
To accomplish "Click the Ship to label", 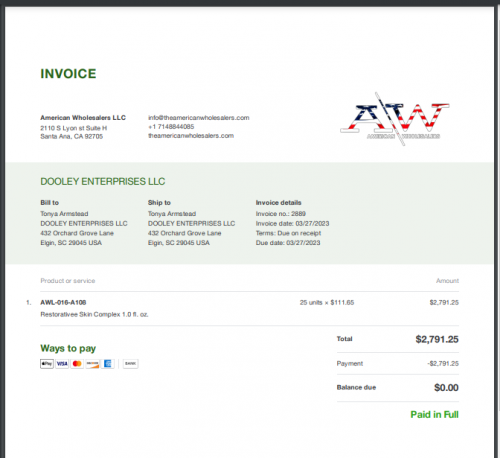I will (x=159, y=203).
